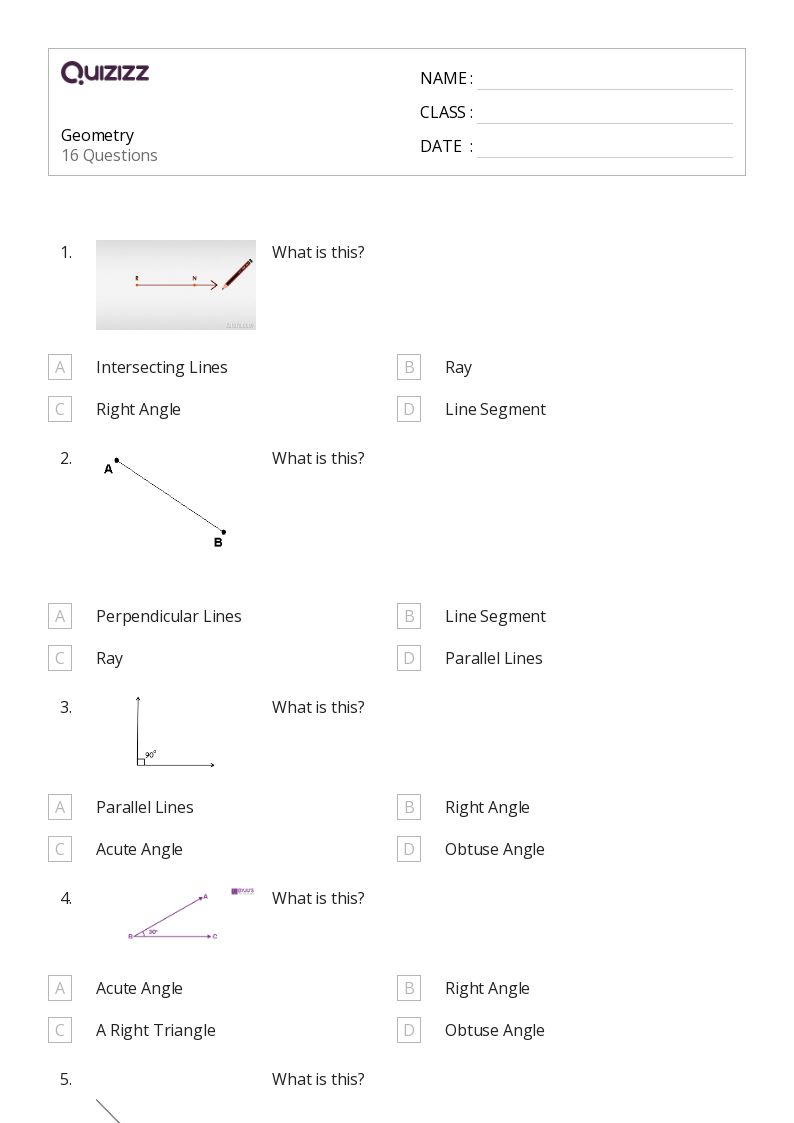Viewport: 794px width, 1123px height.
Task: Click the NAME input line
Action: tap(604, 79)
